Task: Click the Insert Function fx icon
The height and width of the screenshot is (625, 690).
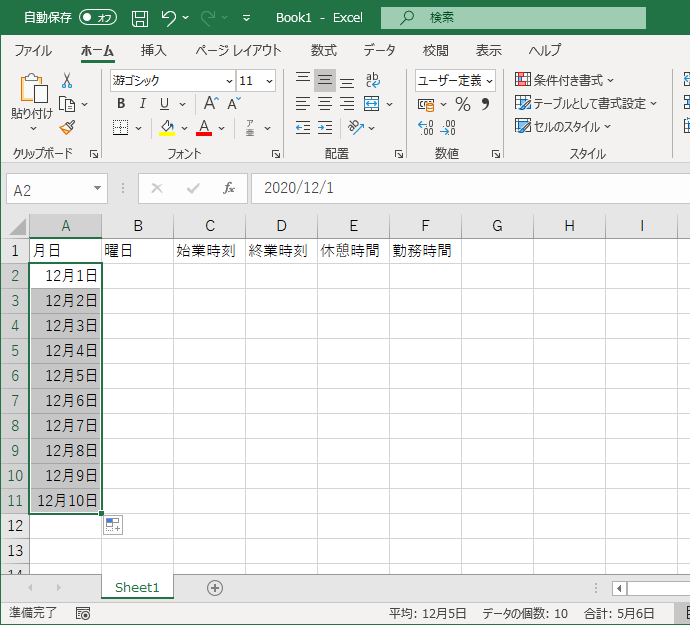Action: pos(228,188)
